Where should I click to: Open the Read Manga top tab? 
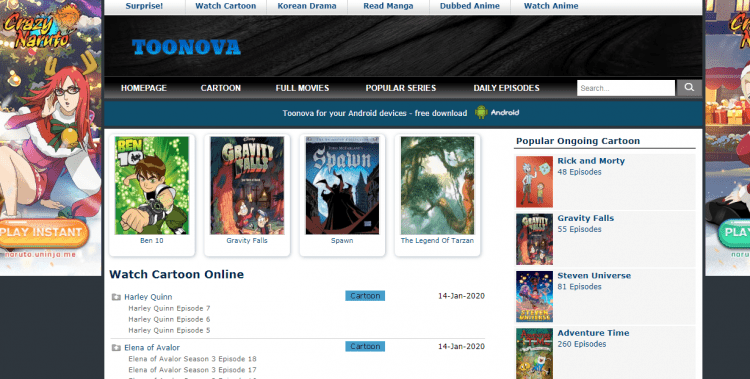point(388,6)
